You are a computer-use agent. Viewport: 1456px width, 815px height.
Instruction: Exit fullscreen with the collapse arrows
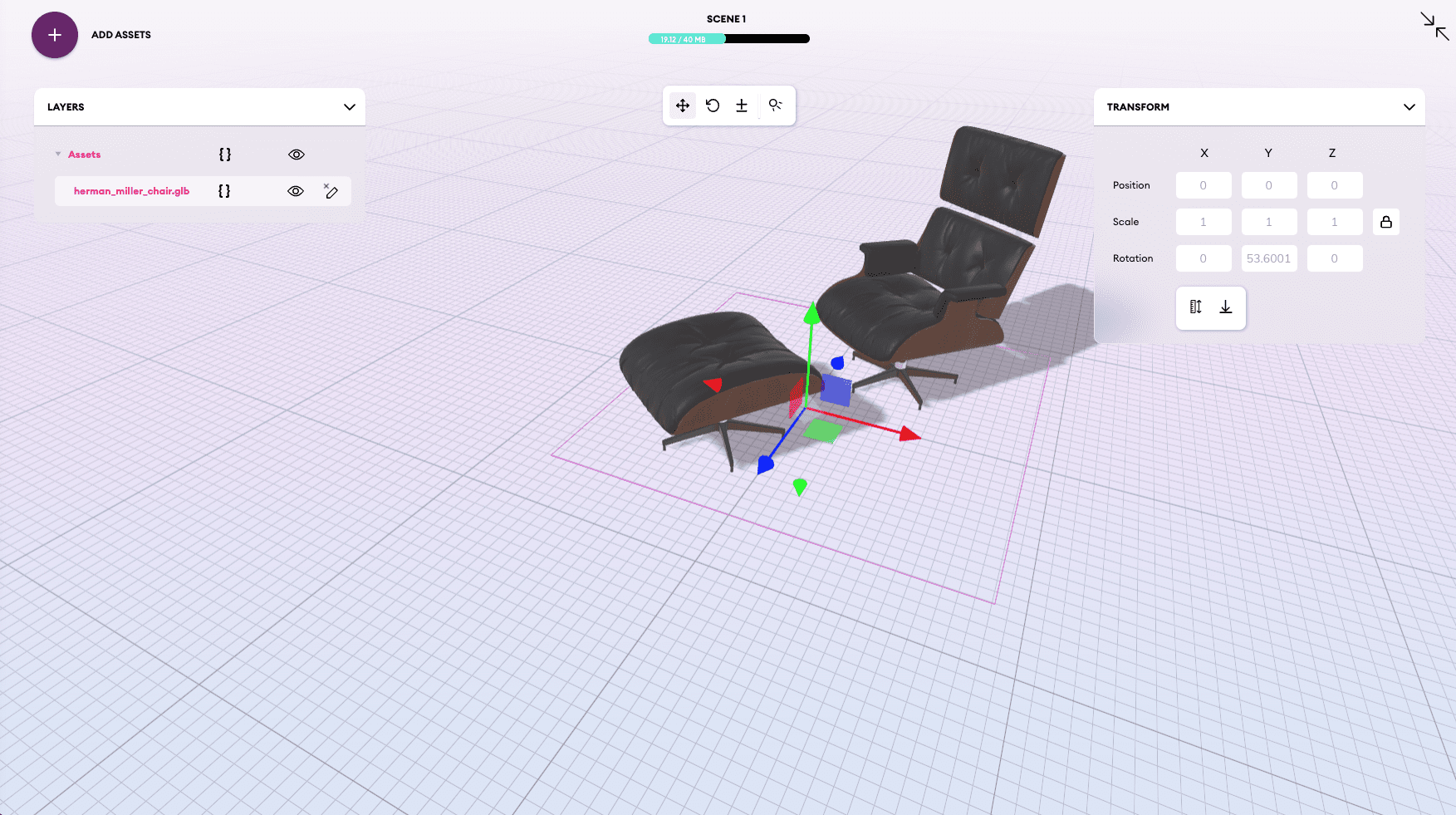(1434, 26)
